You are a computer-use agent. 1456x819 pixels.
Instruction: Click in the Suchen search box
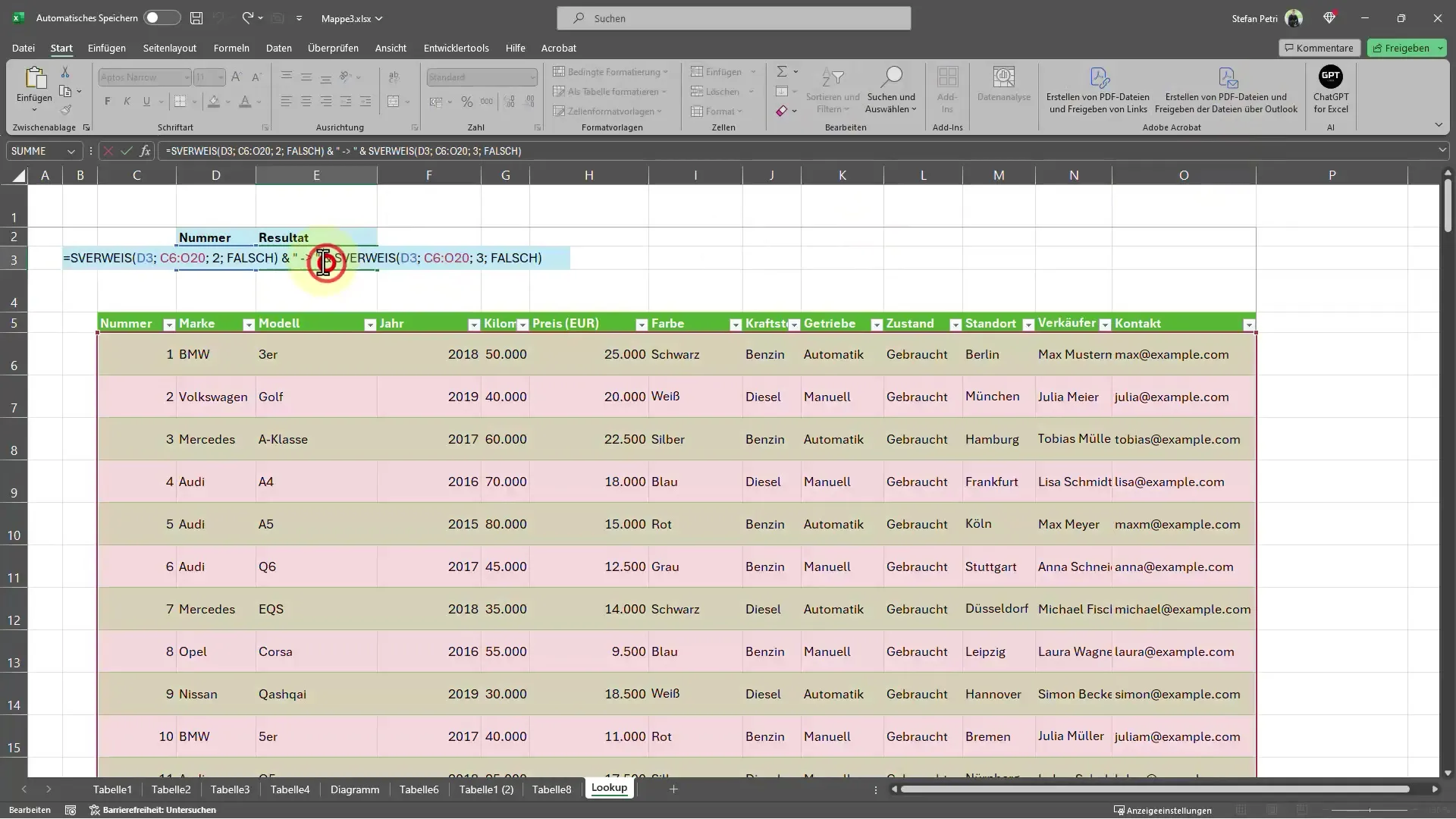tap(733, 18)
